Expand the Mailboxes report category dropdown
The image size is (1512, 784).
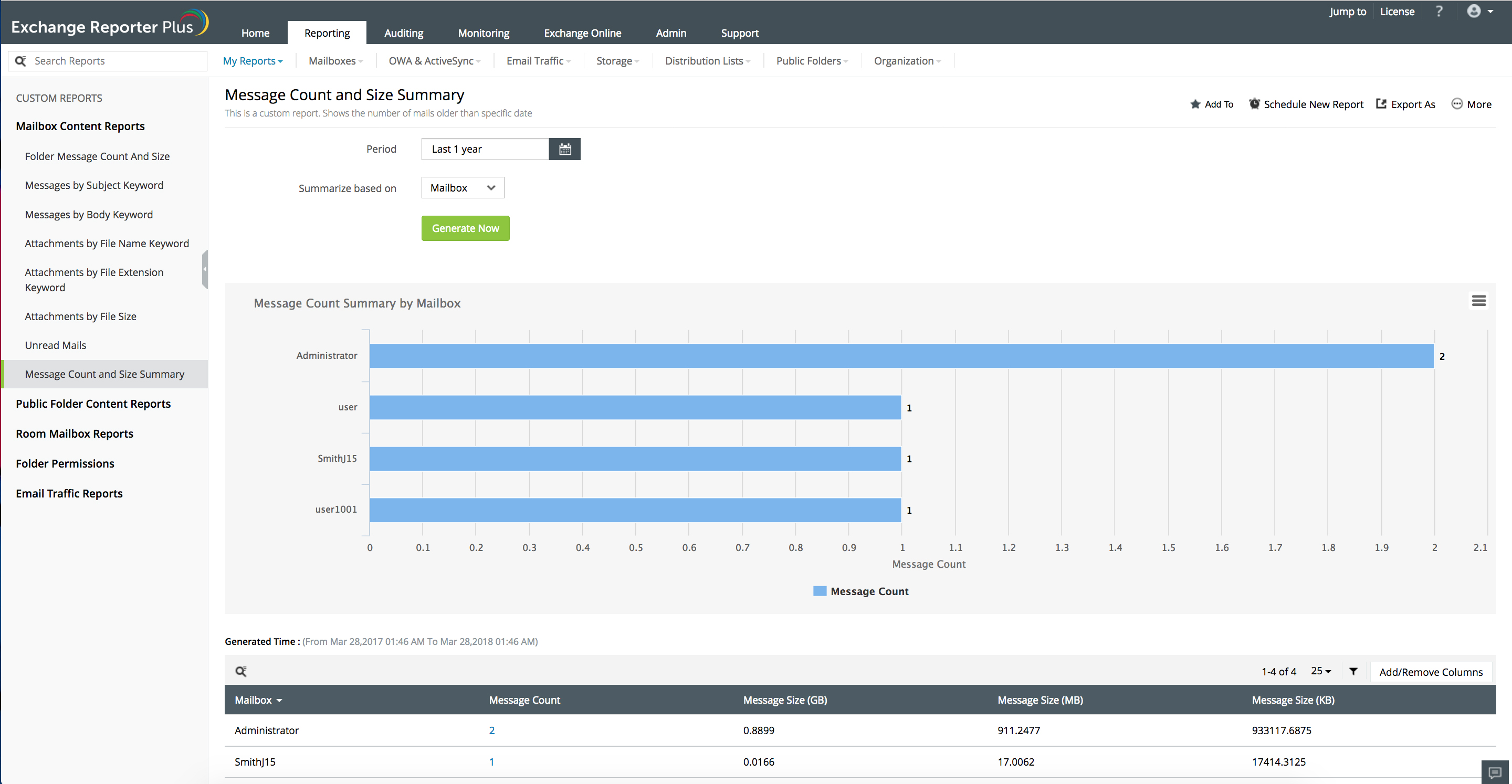[336, 61]
